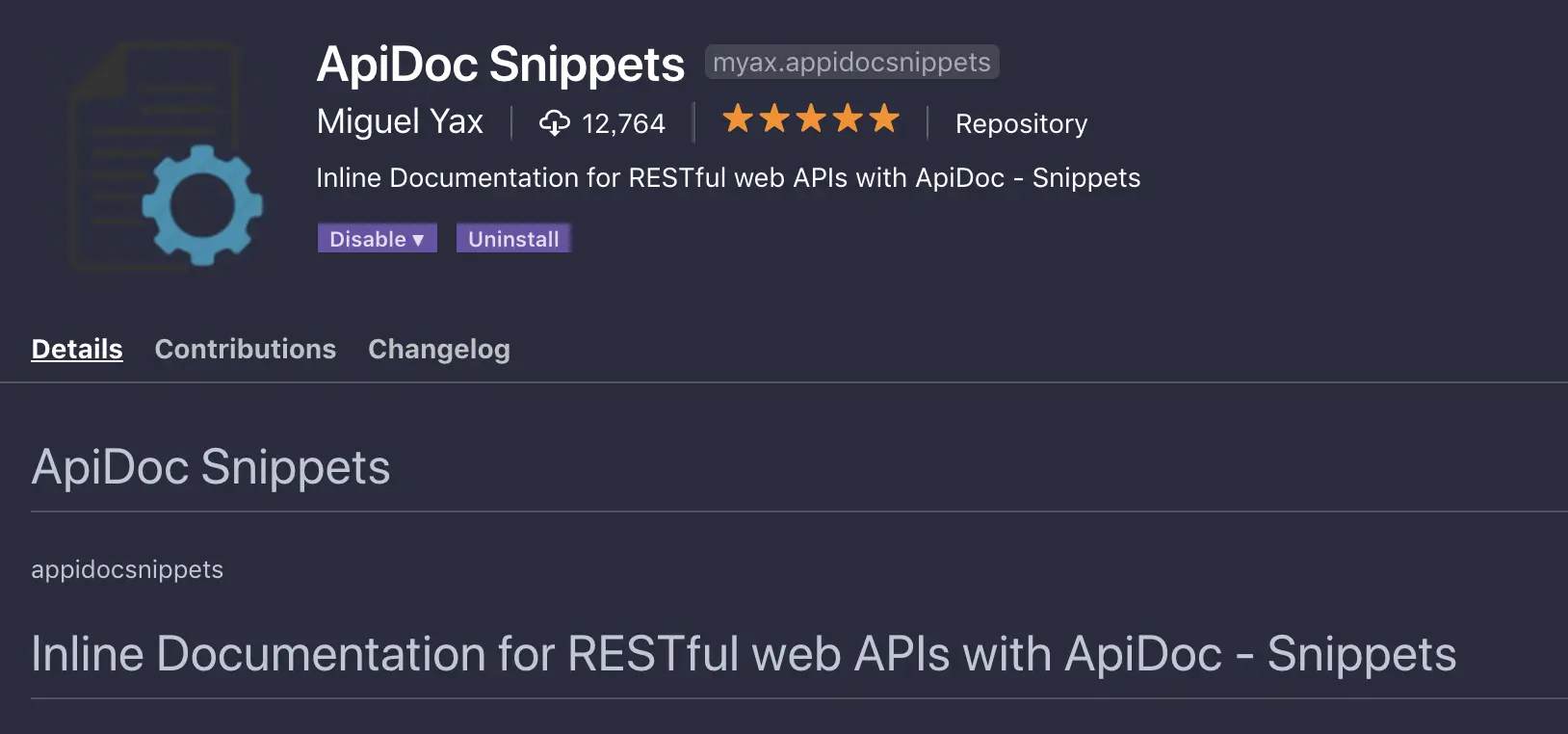1568x734 pixels.
Task: Click the large Inline Documentation readme heading
Action: point(743,654)
